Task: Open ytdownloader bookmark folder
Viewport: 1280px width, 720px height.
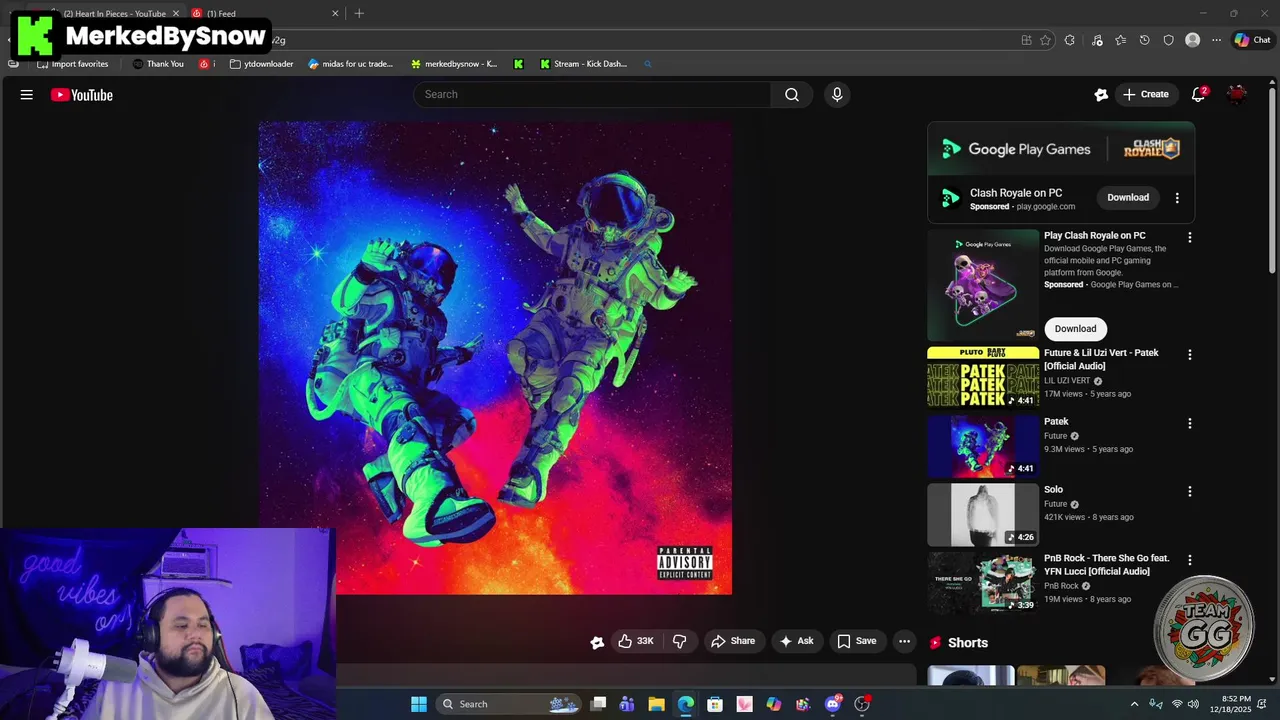Action: click(x=261, y=64)
